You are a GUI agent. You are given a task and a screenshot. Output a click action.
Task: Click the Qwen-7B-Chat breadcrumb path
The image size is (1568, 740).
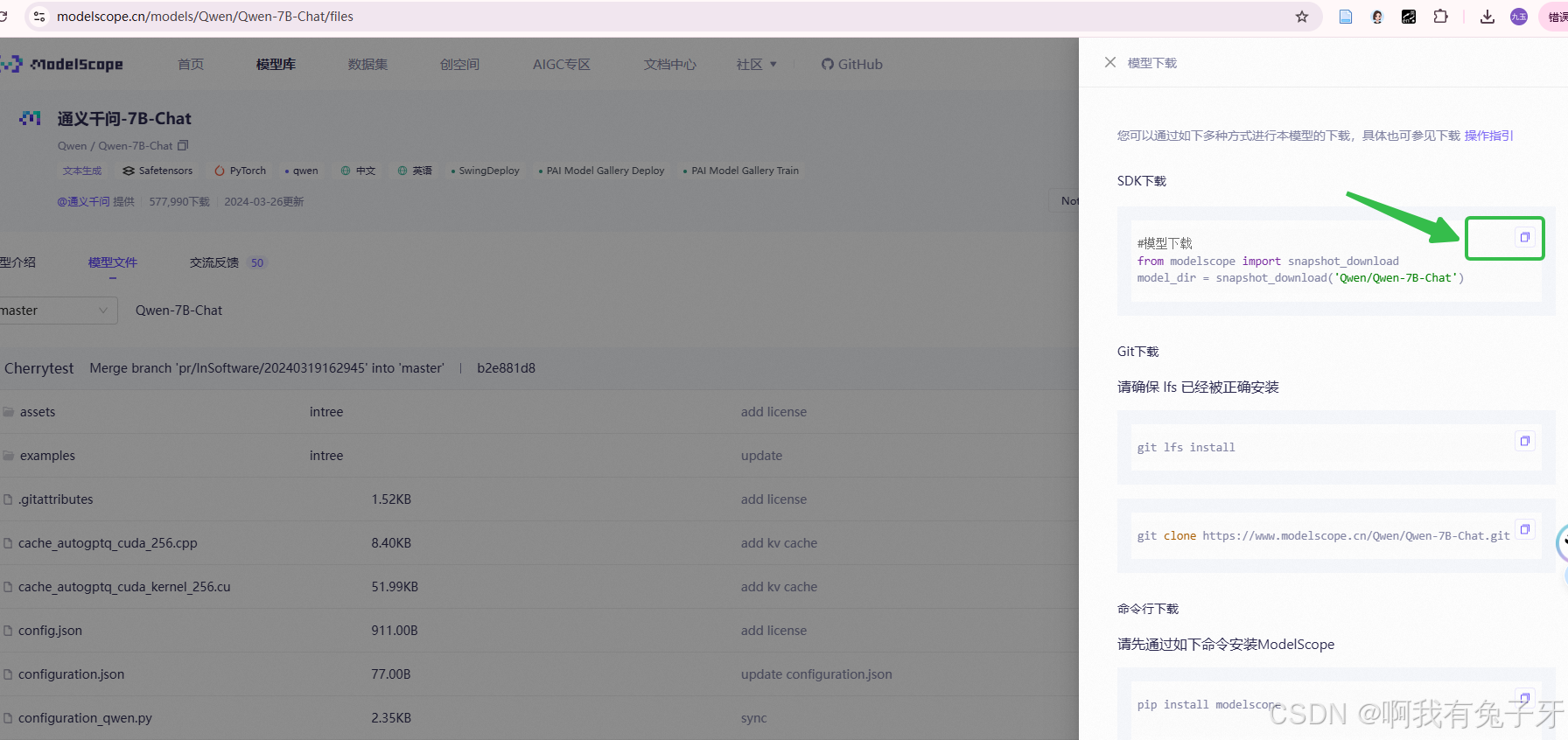178,311
